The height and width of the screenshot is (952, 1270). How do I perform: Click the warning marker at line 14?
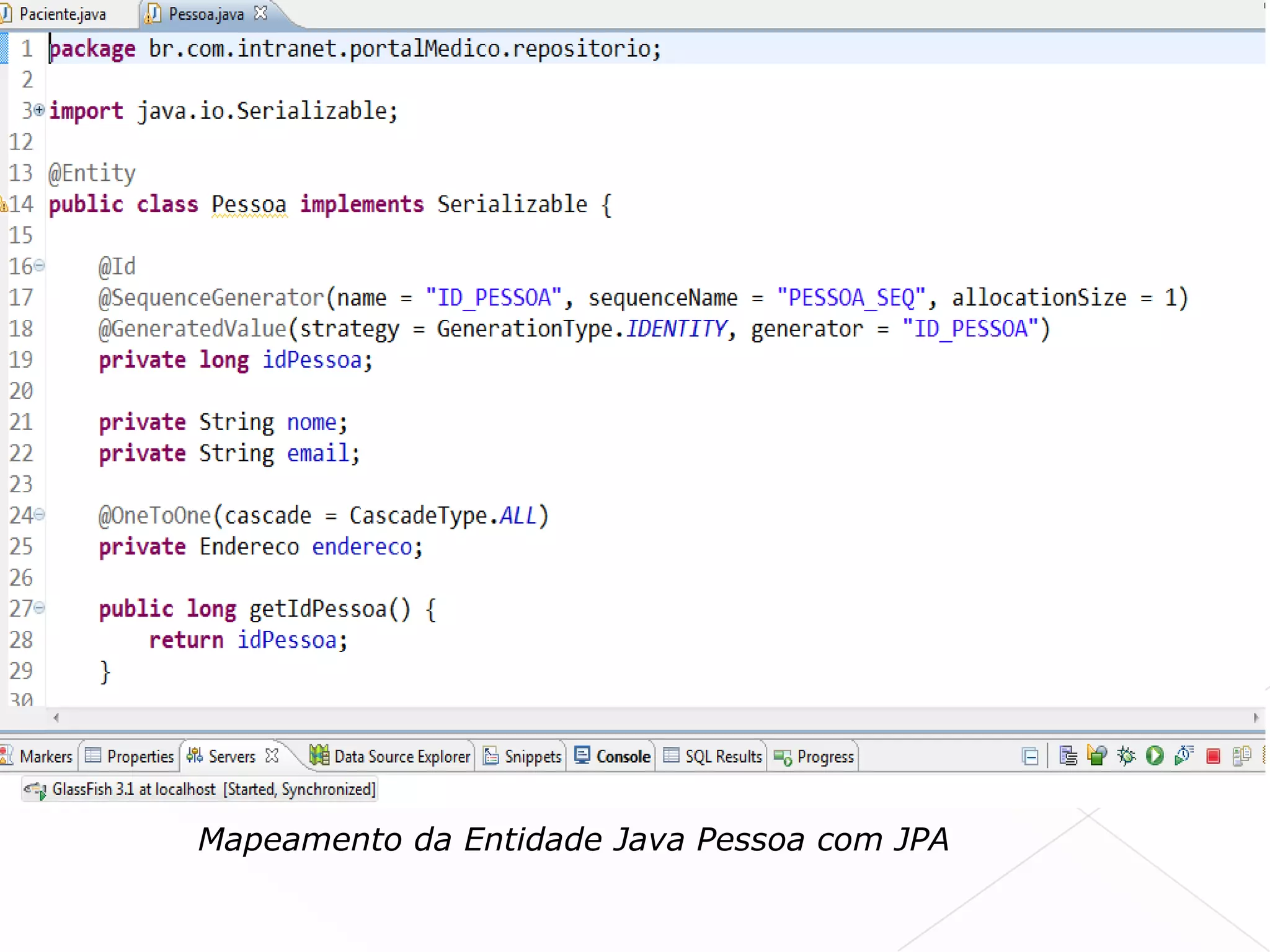pos(4,205)
